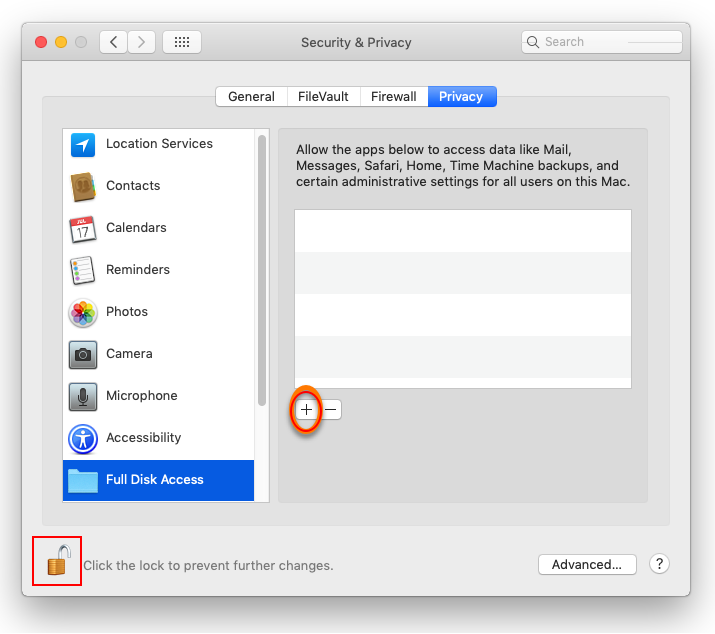
Task: Show all preferences with the grid button
Action: pos(182,42)
